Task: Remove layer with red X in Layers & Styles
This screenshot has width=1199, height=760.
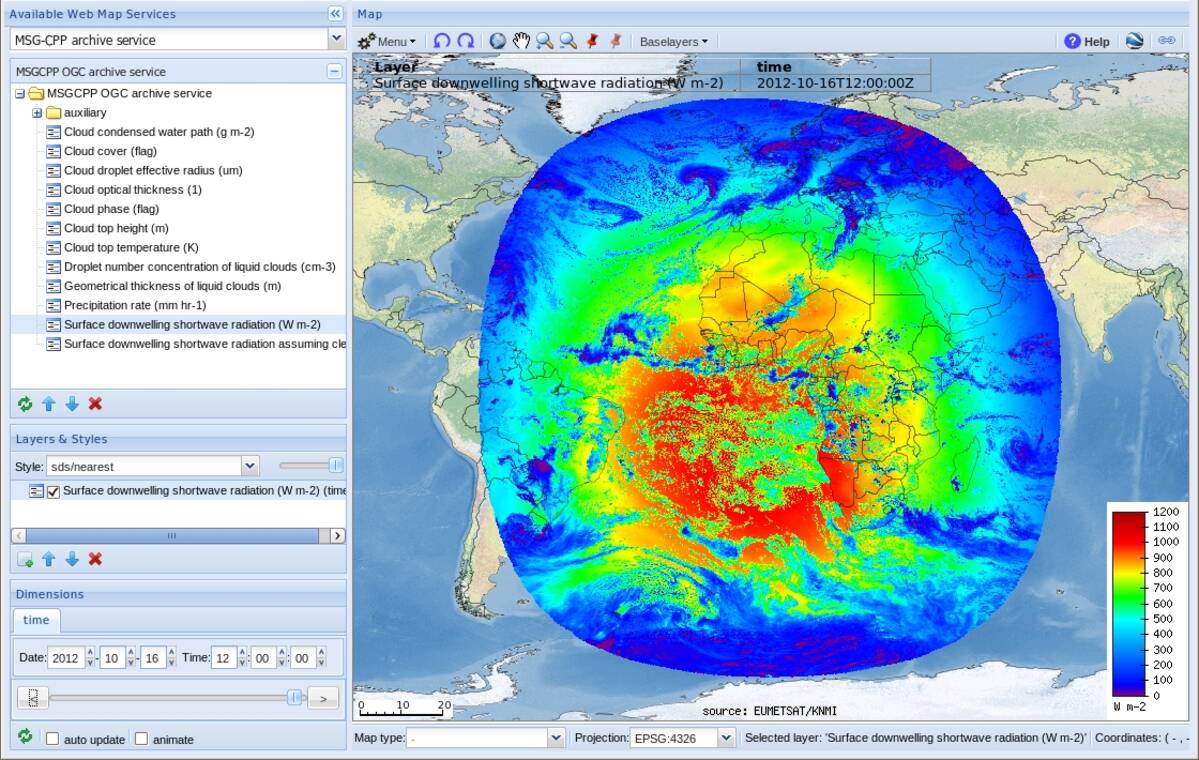Action: [x=95, y=559]
